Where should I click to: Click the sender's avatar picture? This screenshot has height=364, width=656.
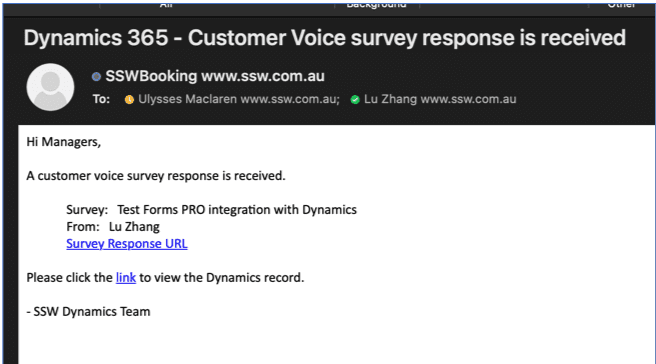(x=50, y=87)
